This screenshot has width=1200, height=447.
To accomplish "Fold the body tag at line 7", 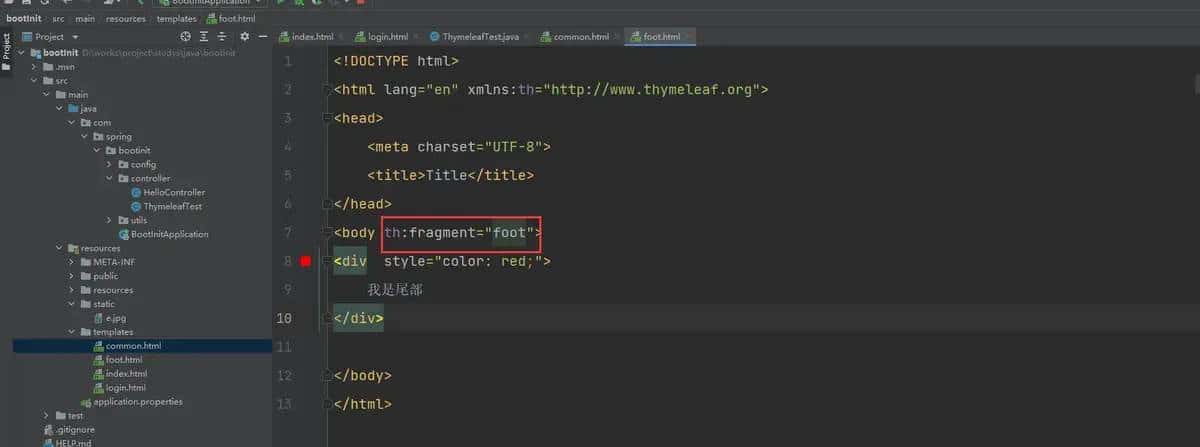I will point(326,233).
